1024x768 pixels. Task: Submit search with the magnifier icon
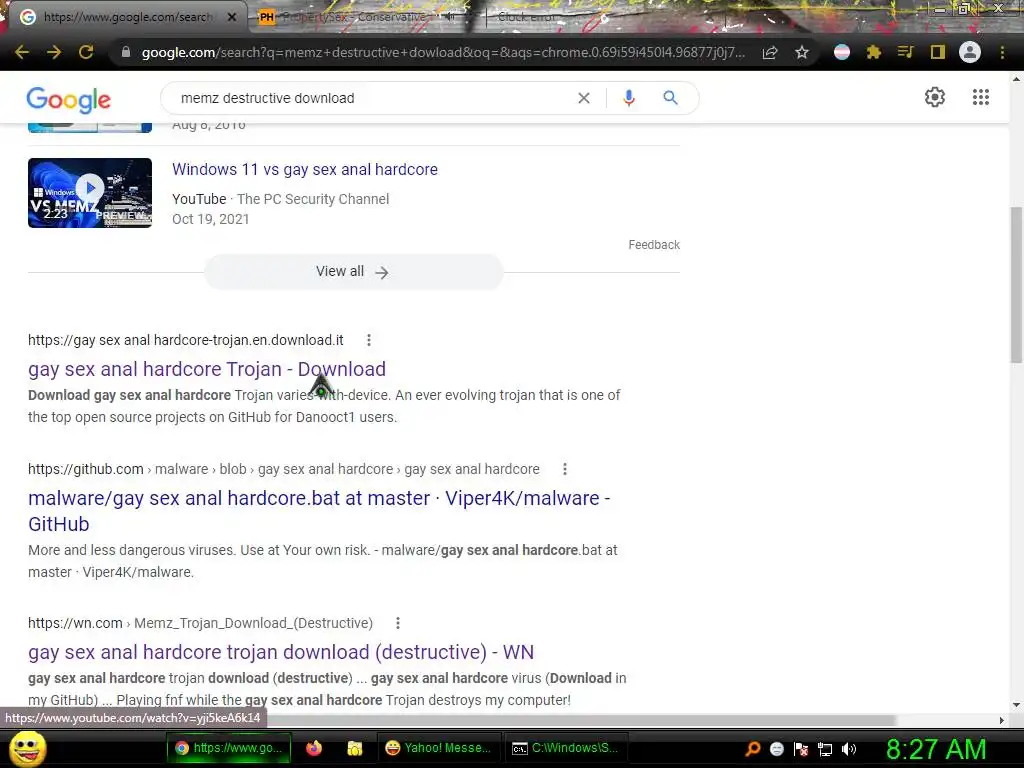(671, 98)
